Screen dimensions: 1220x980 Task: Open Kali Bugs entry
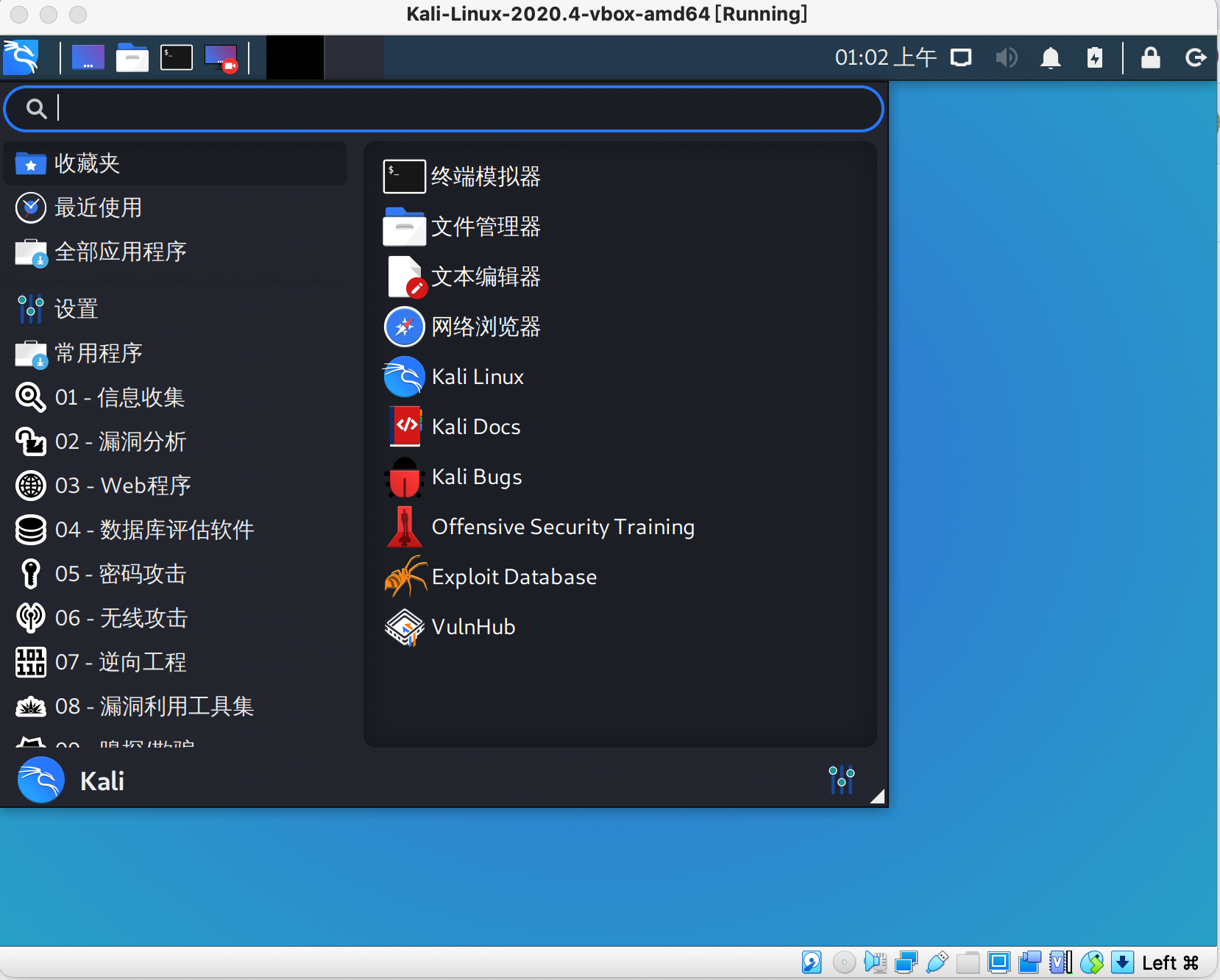pos(620,477)
